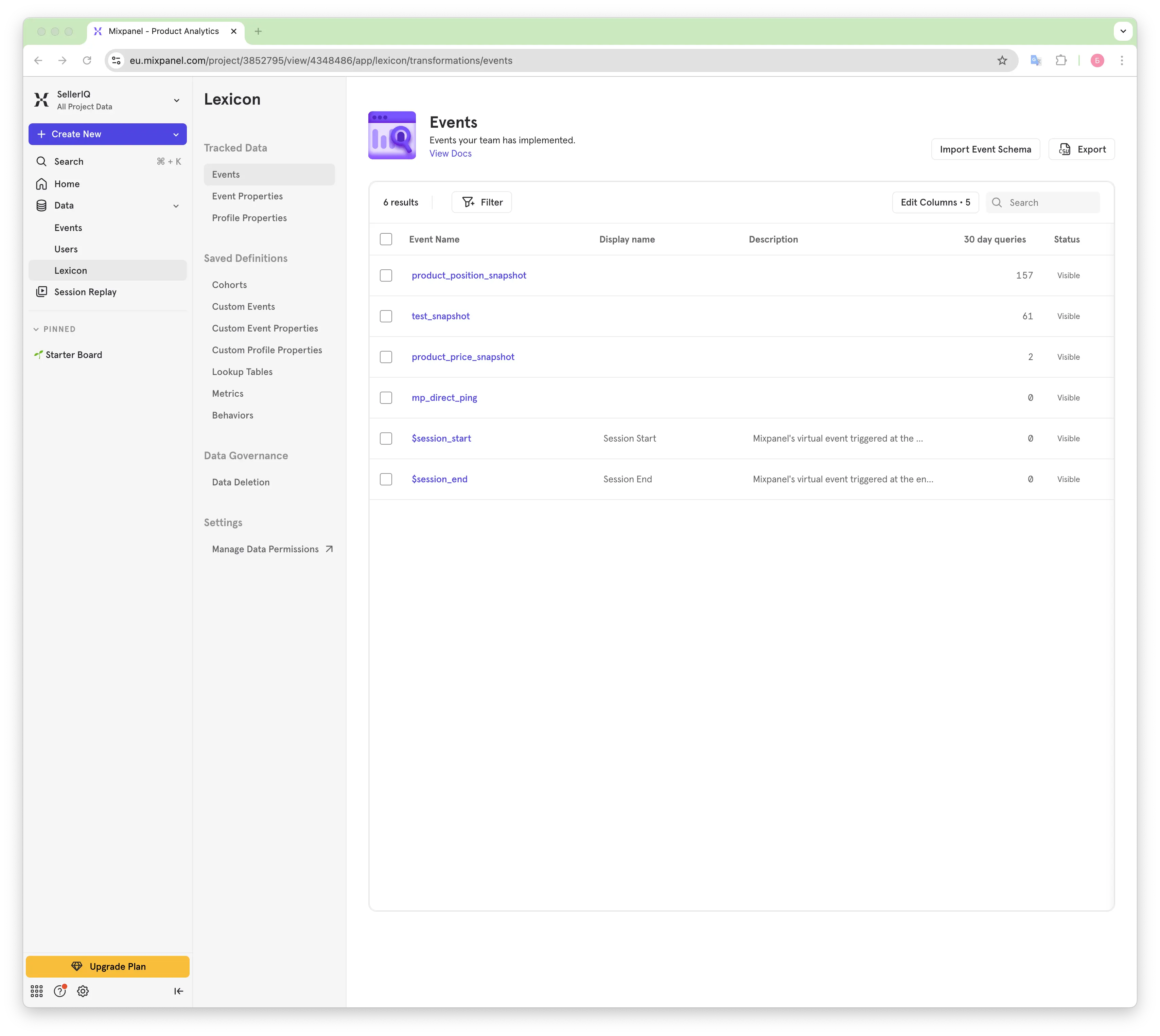Click the Mixpanel logo in the sidebar
1160x1036 pixels.
pyautogui.click(x=41, y=100)
